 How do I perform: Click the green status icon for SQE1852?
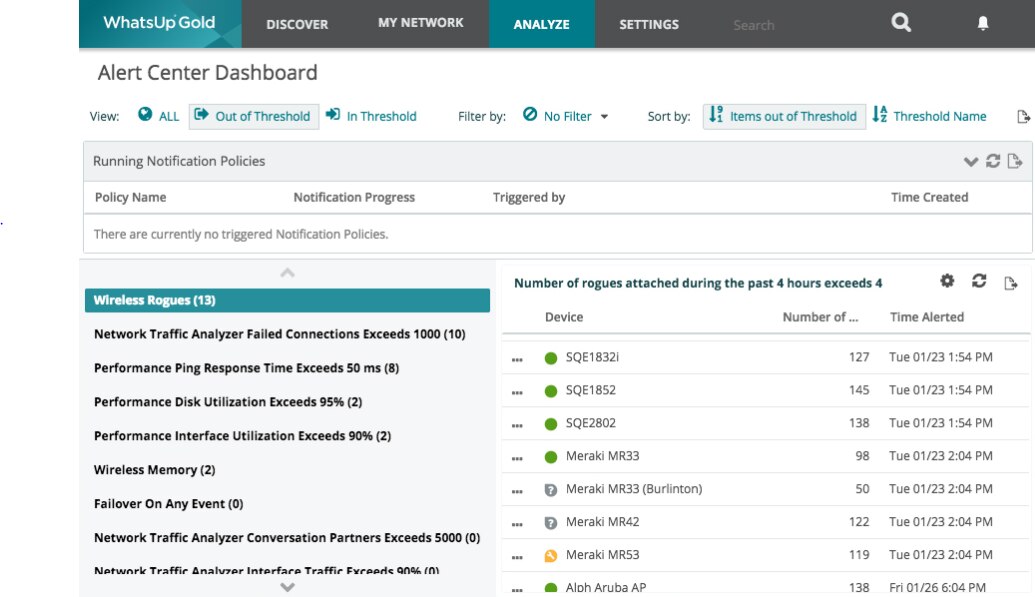pos(551,391)
